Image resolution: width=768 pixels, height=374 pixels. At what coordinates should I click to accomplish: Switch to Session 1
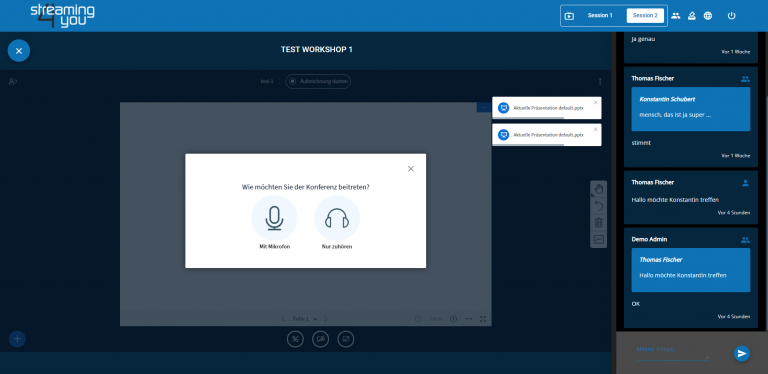coord(600,16)
